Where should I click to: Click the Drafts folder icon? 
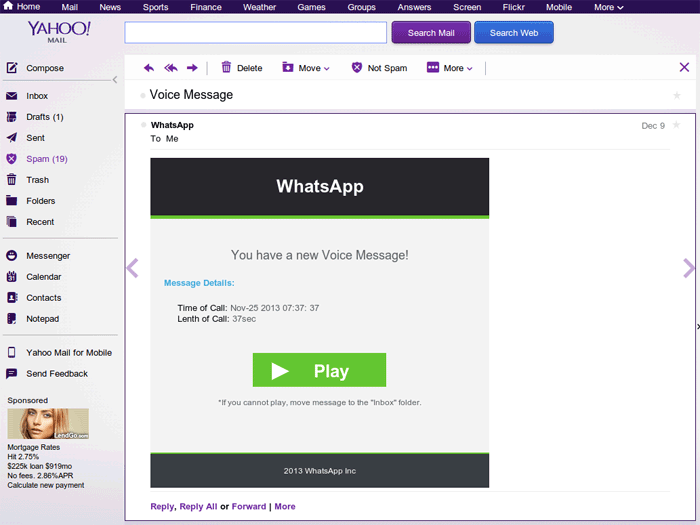click(x=12, y=117)
